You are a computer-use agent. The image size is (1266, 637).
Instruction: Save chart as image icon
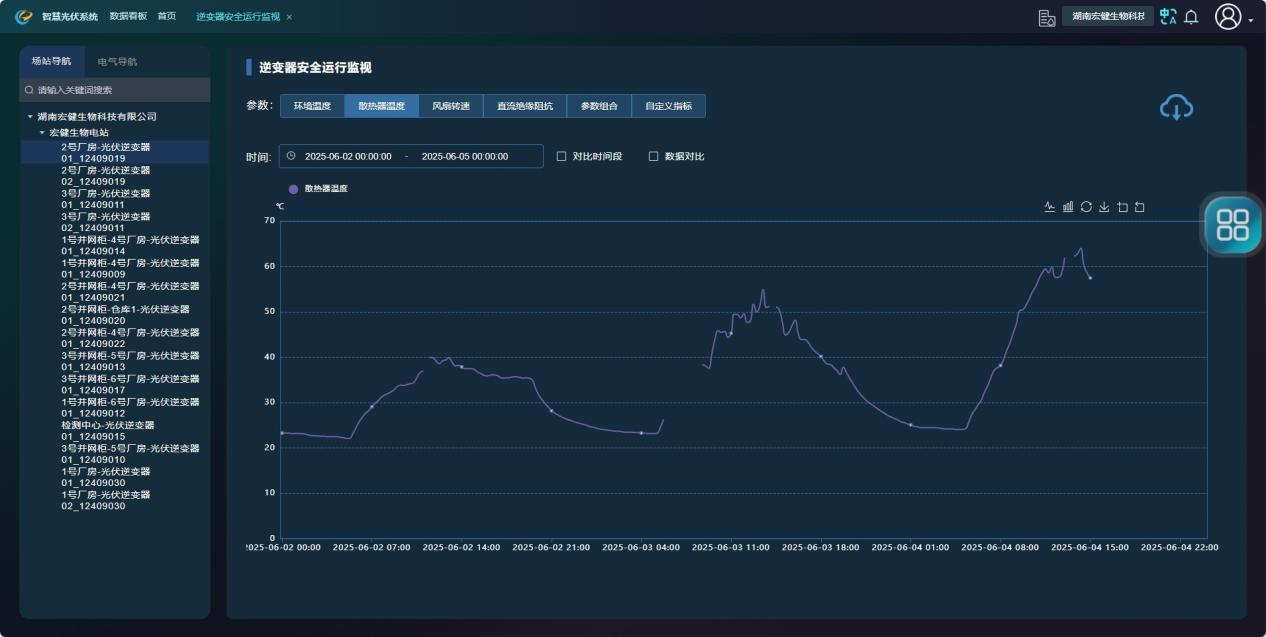point(1104,207)
